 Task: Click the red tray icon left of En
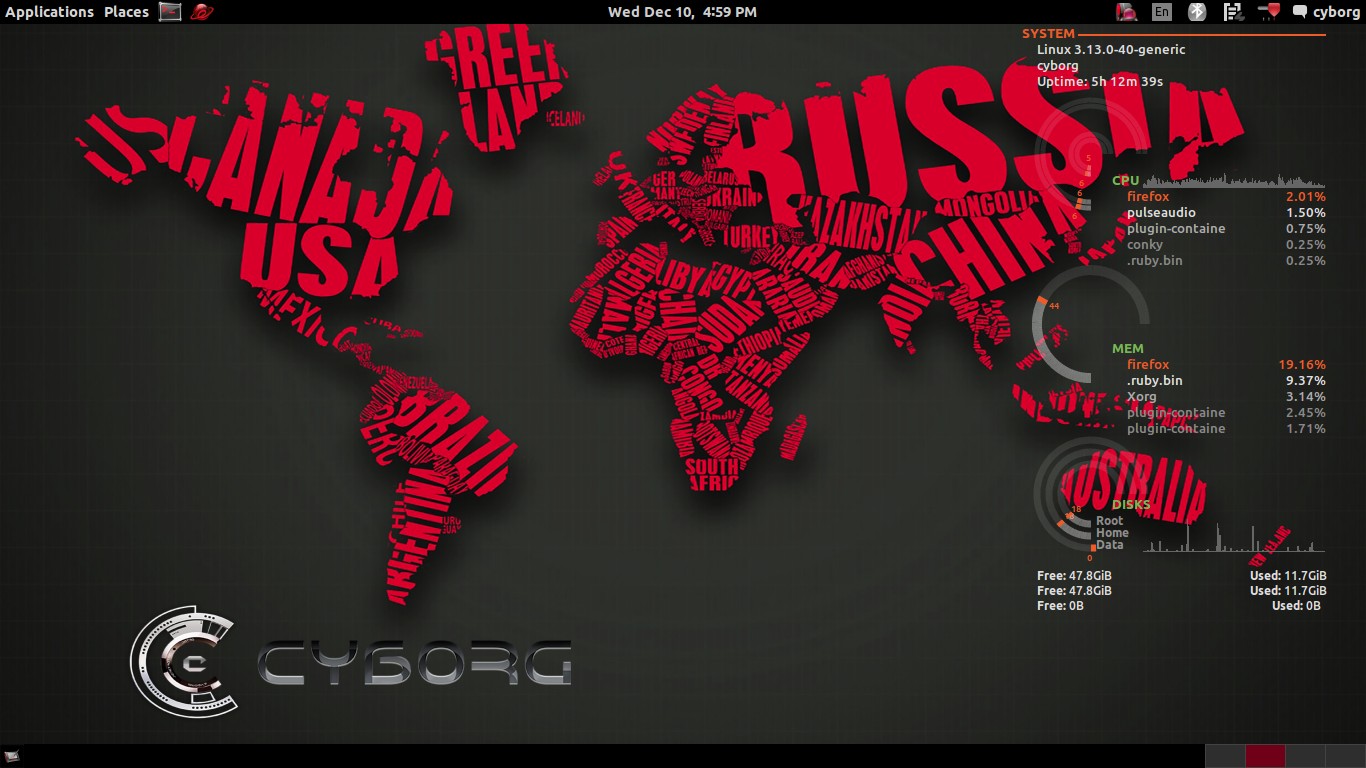pos(1127,12)
